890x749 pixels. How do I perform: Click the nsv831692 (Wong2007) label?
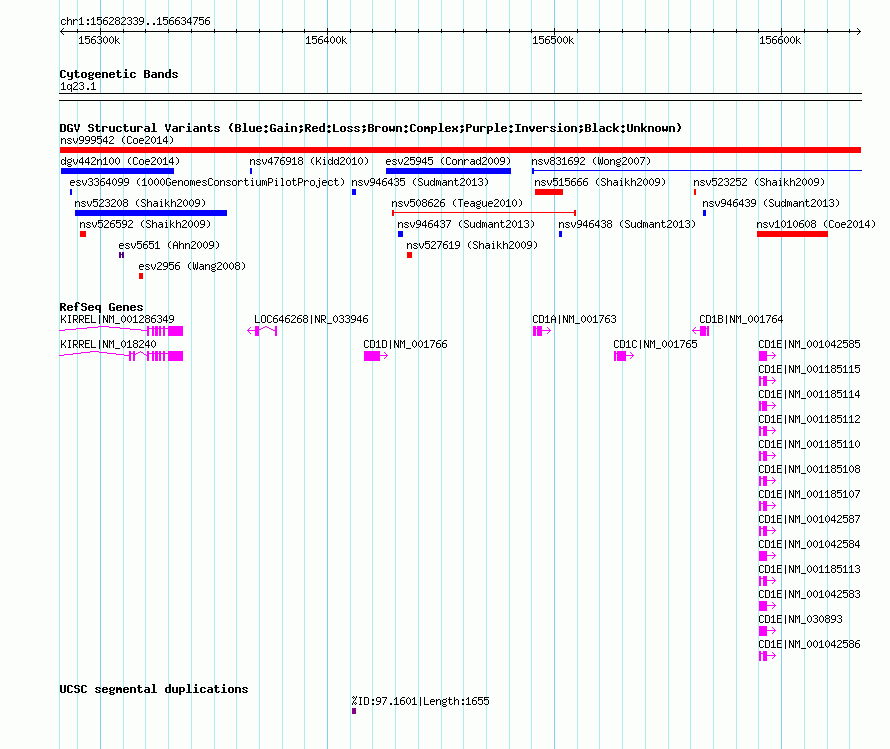pos(591,161)
